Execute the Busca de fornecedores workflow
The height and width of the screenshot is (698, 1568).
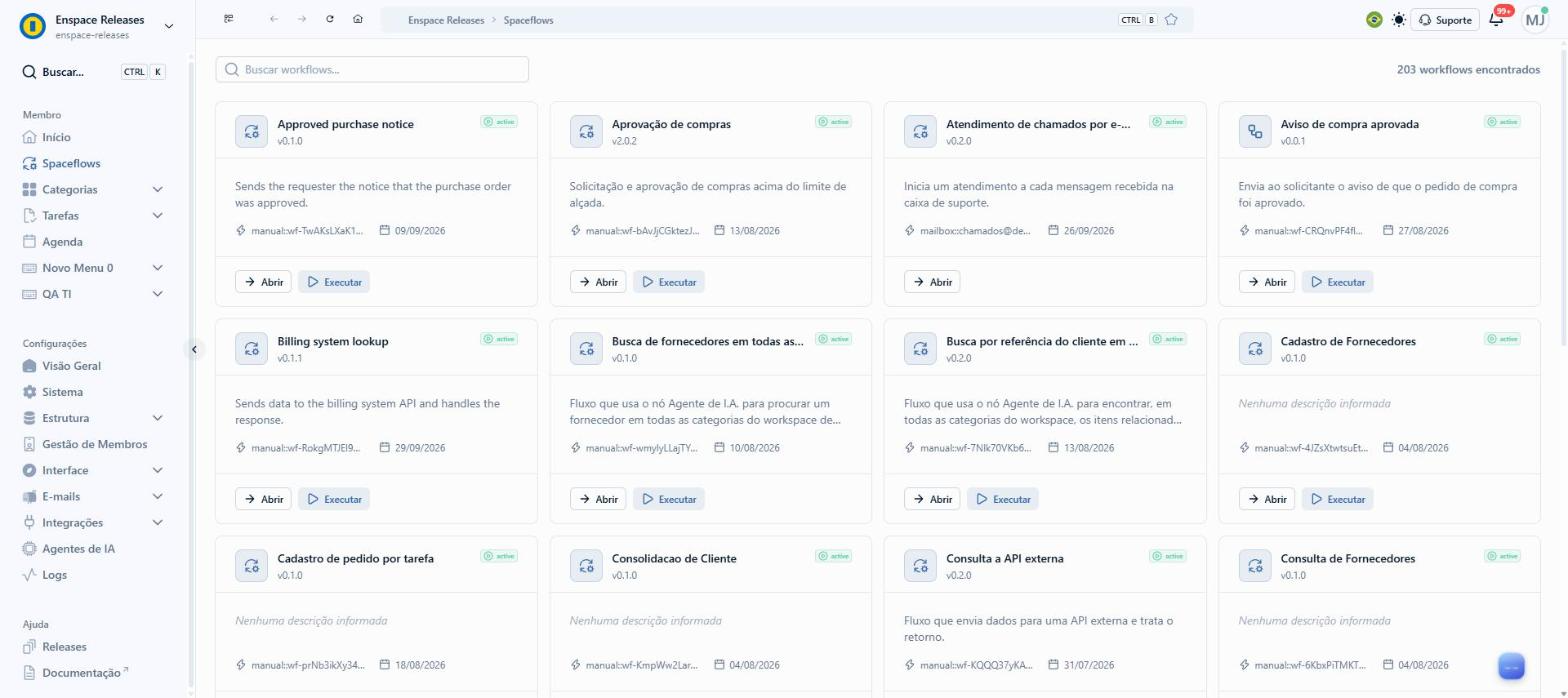coord(668,499)
